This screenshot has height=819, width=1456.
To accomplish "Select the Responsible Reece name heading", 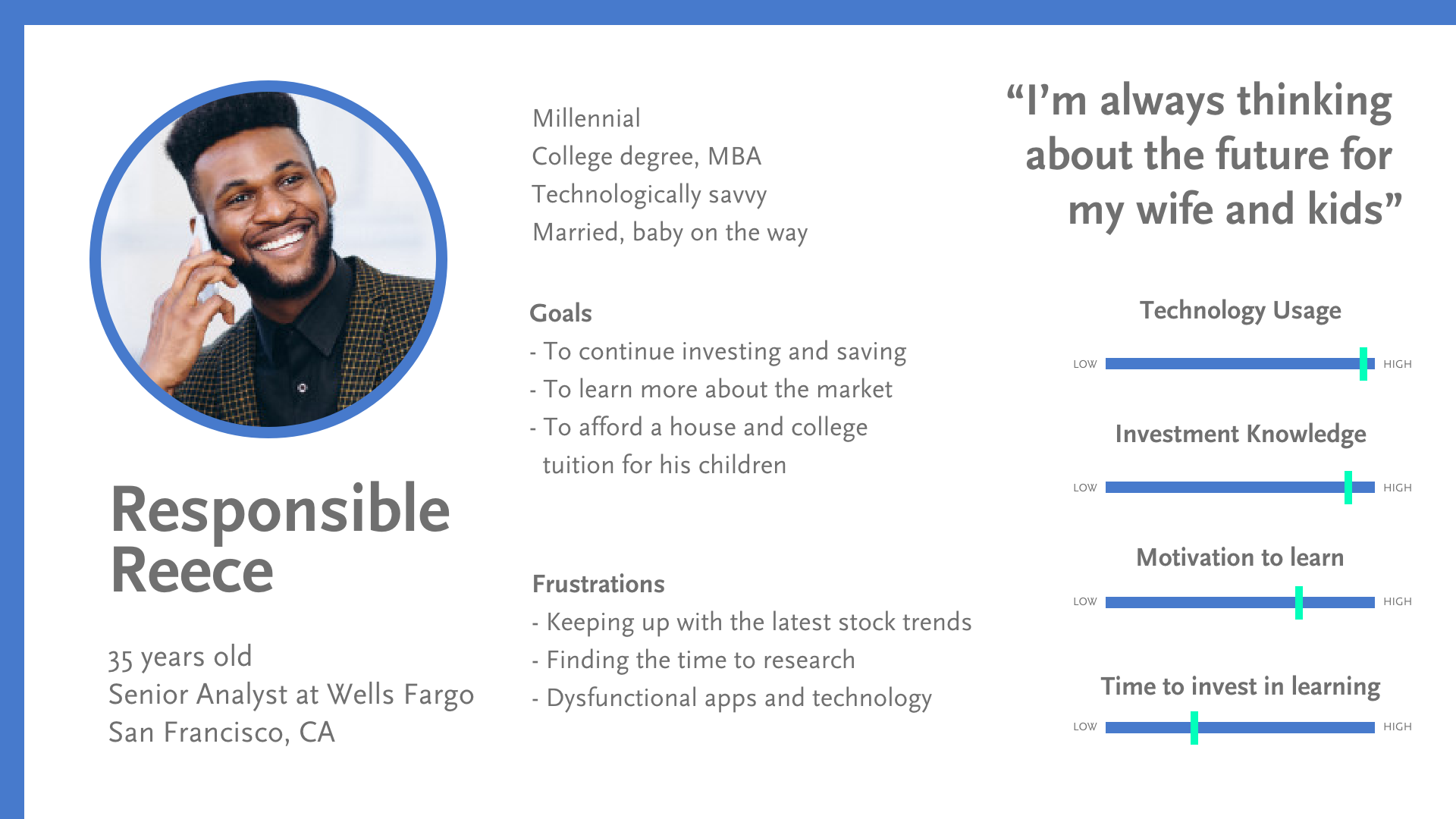I will tap(280, 539).
